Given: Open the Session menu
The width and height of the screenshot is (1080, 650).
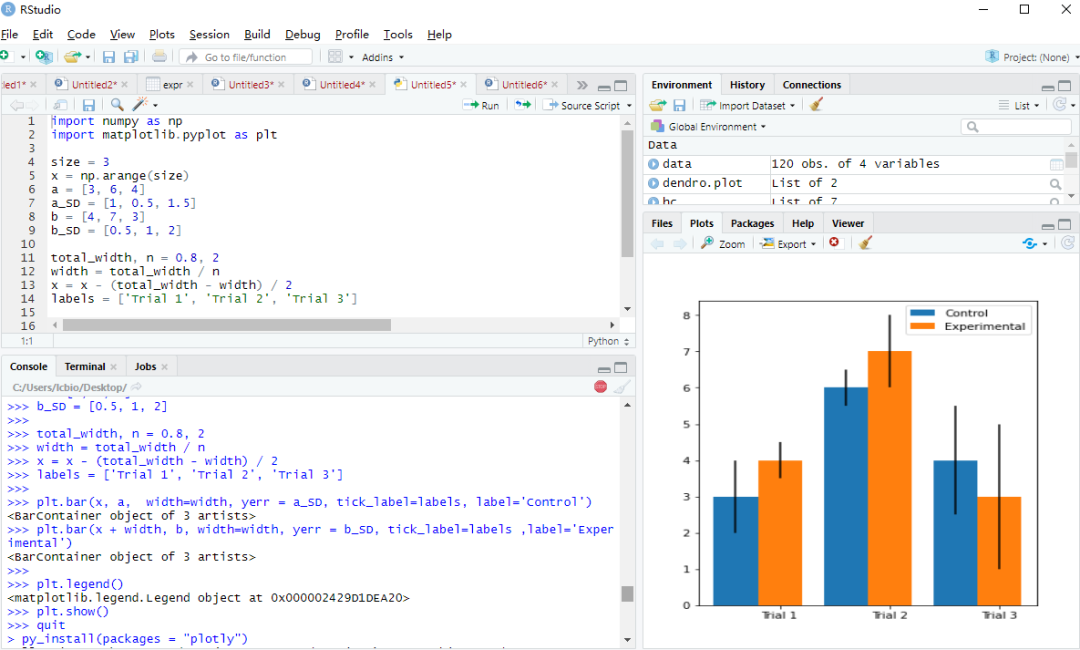Looking at the screenshot, I should point(209,34).
